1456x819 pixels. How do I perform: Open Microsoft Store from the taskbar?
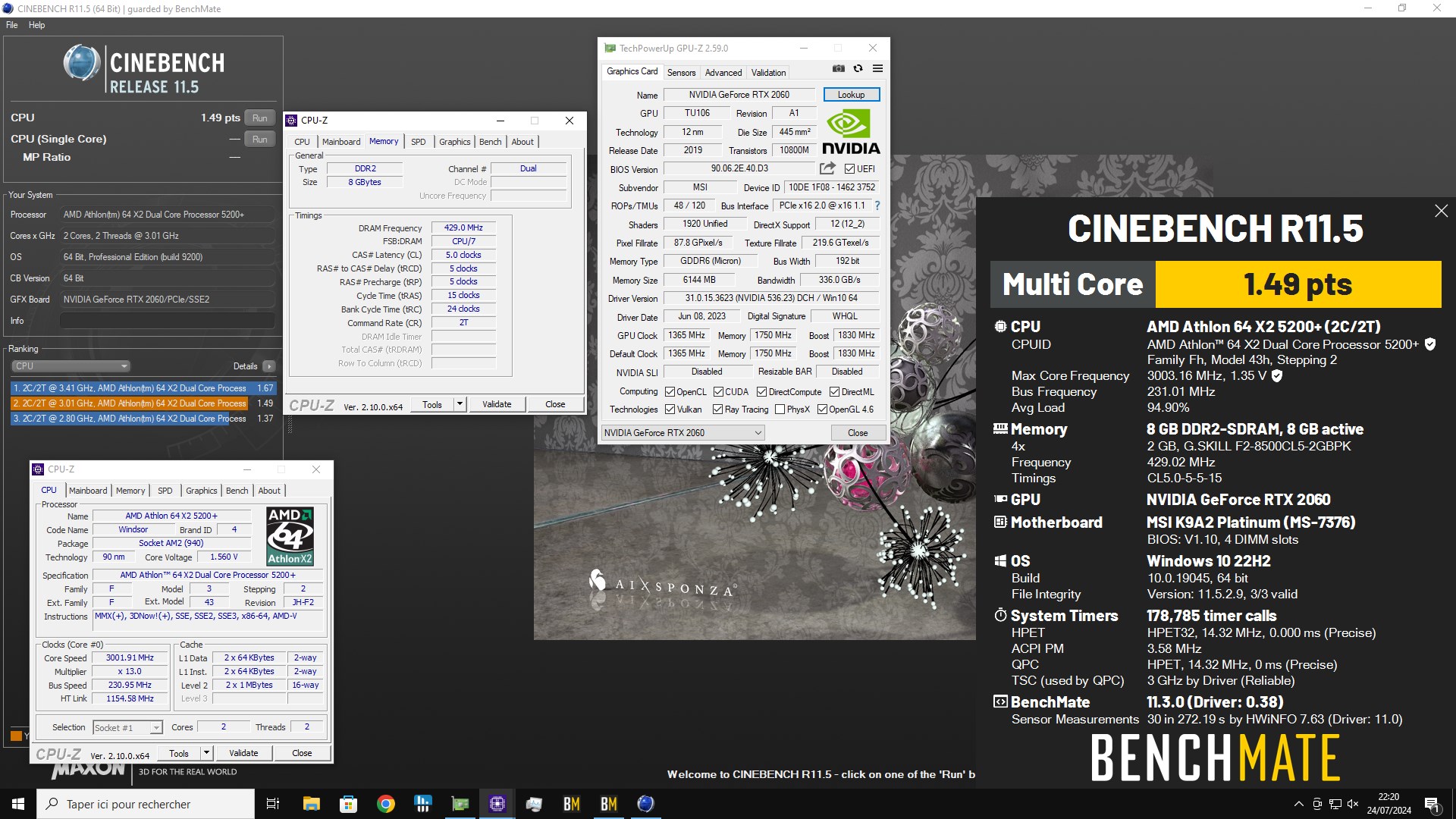348,804
